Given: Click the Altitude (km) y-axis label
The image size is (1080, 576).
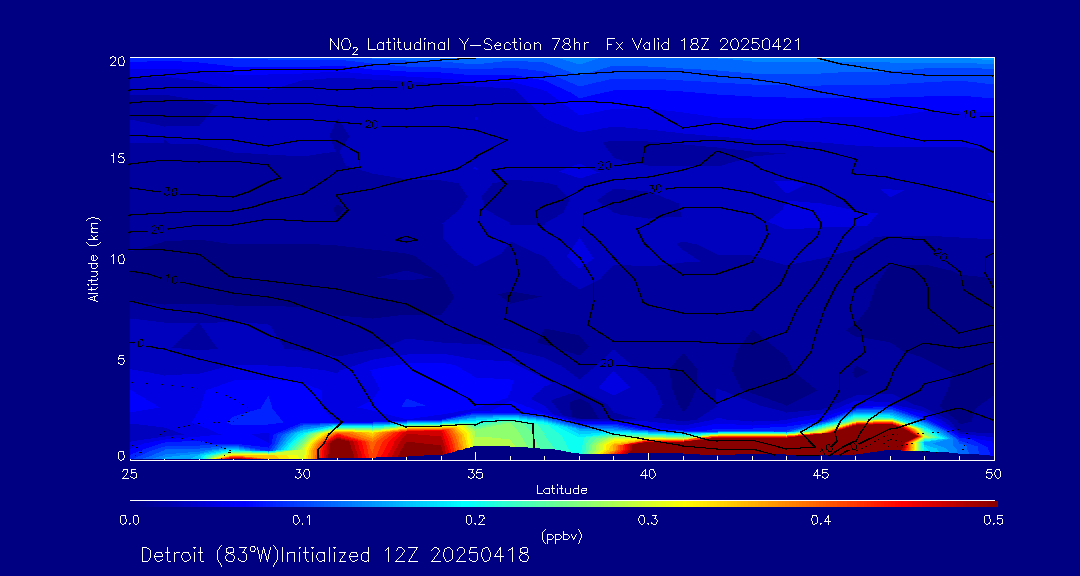Looking at the screenshot, I should [x=93, y=258].
